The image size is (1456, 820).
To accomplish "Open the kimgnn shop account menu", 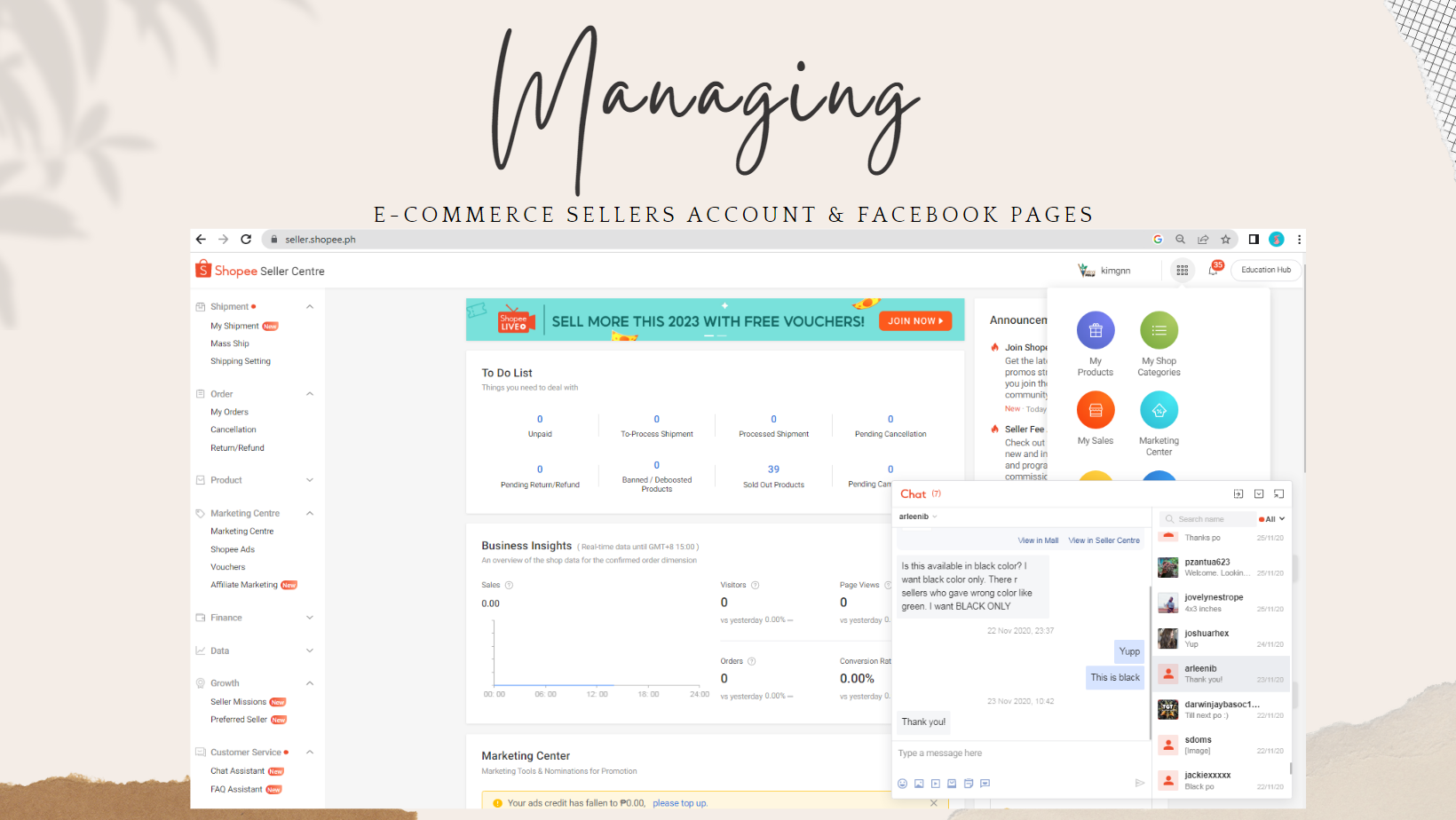I will pyautogui.click(x=1104, y=271).
